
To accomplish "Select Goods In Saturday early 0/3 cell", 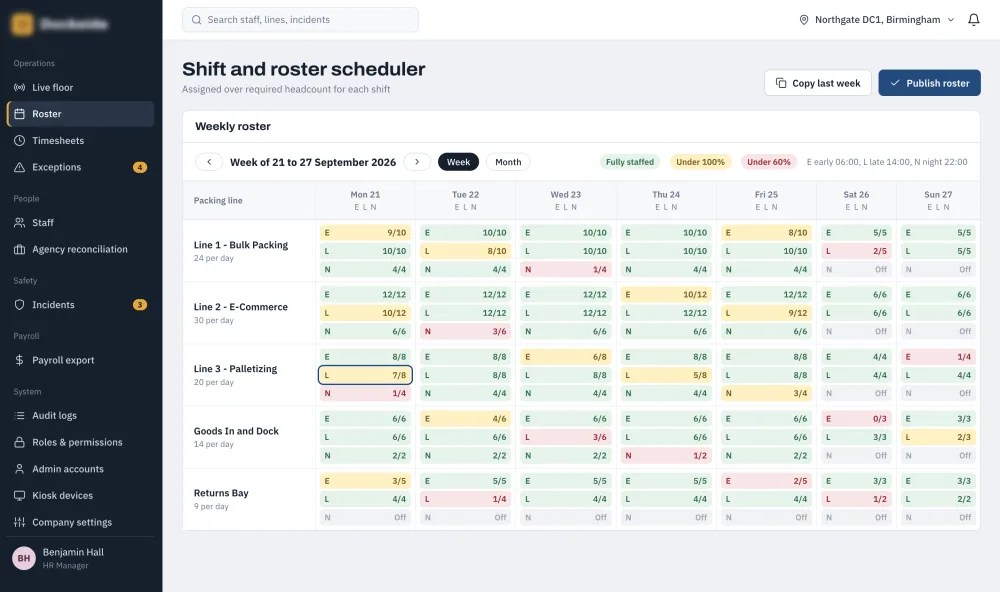I will pyautogui.click(x=857, y=419).
